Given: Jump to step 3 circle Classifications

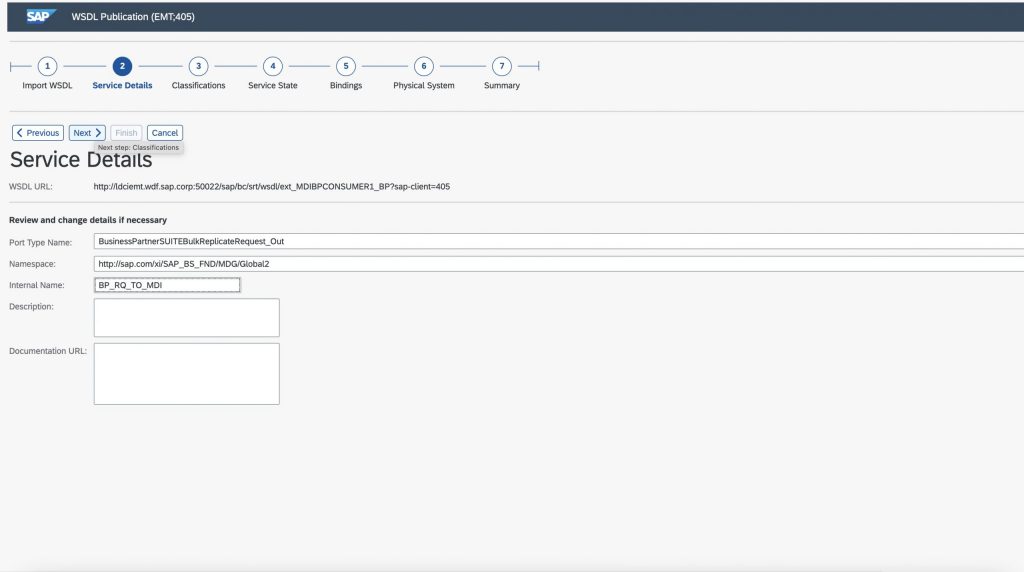Looking at the screenshot, I should click(199, 66).
